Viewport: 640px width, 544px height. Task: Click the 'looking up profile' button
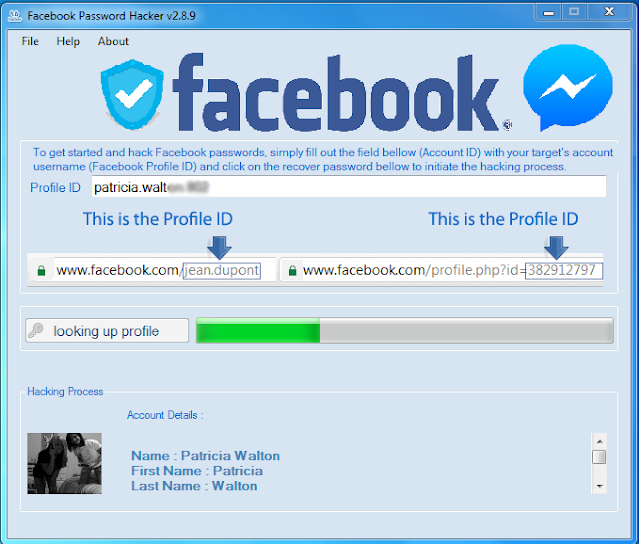(x=107, y=331)
